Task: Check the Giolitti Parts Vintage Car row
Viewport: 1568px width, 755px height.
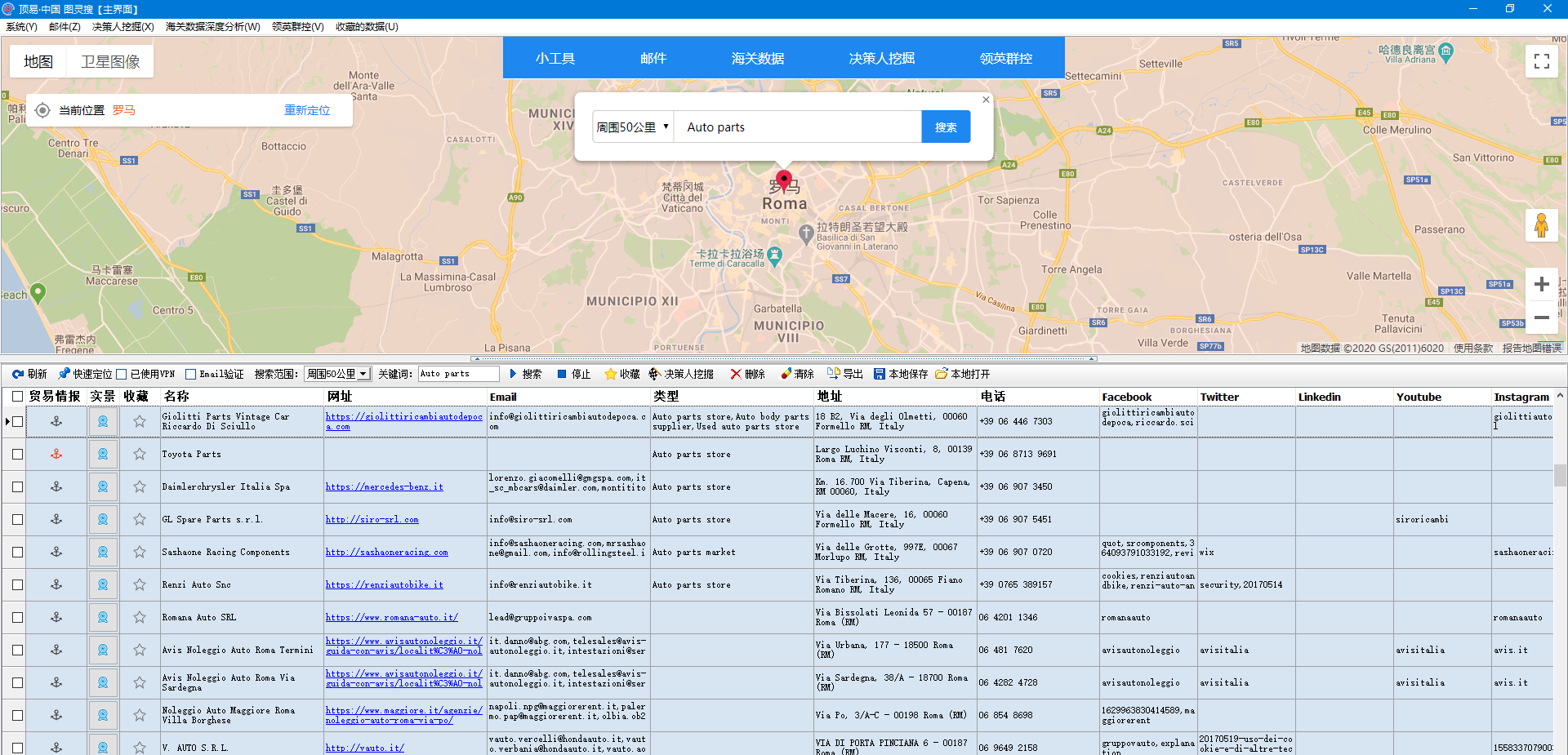Action: (x=17, y=421)
